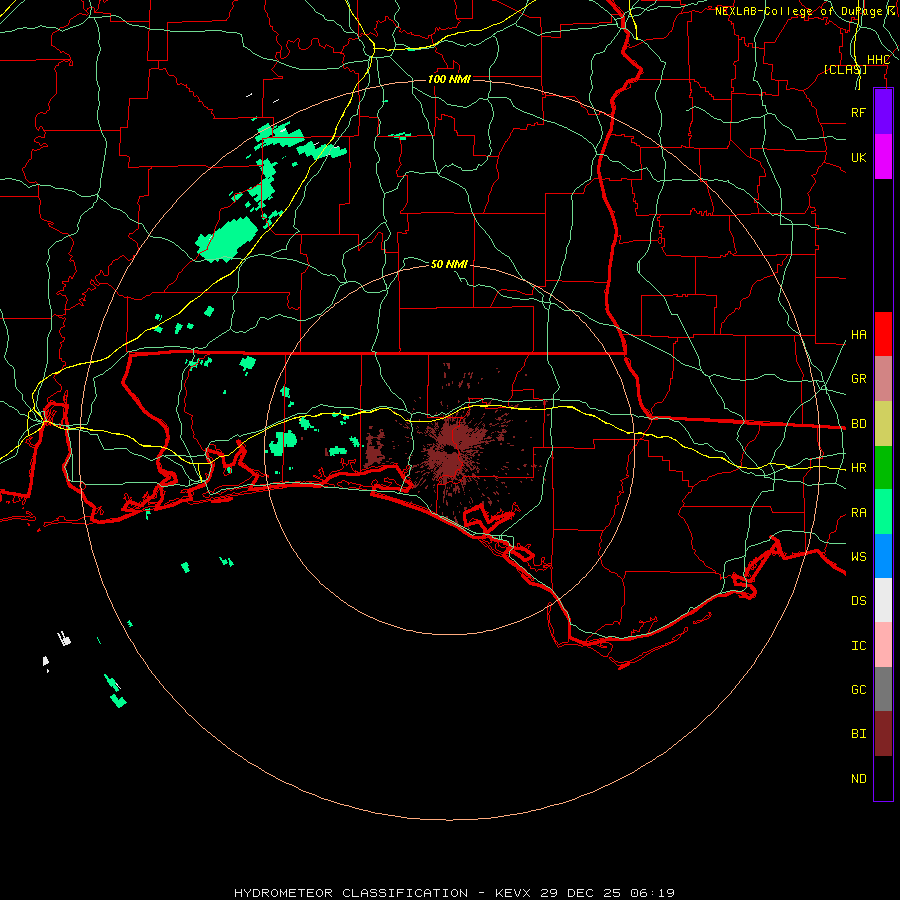This screenshot has height=900, width=900.
Task: Click the GR legend label
Action: point(858,379)
